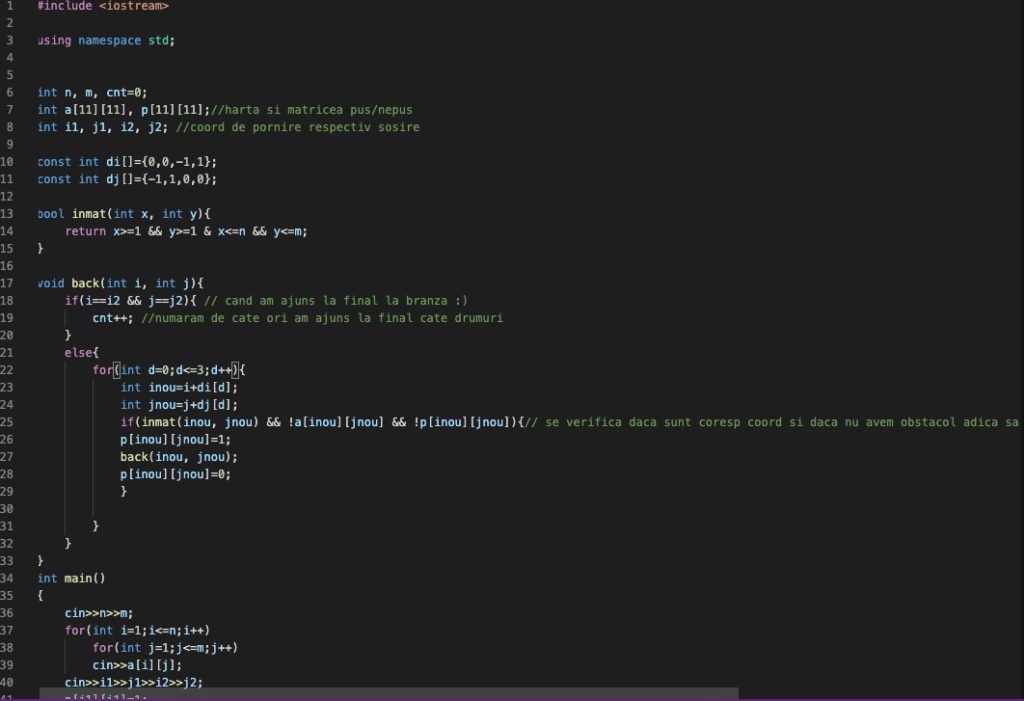
Task: Click comment '//coord de pornire respectiv sosire'
Action: click(x=298, y=127)
